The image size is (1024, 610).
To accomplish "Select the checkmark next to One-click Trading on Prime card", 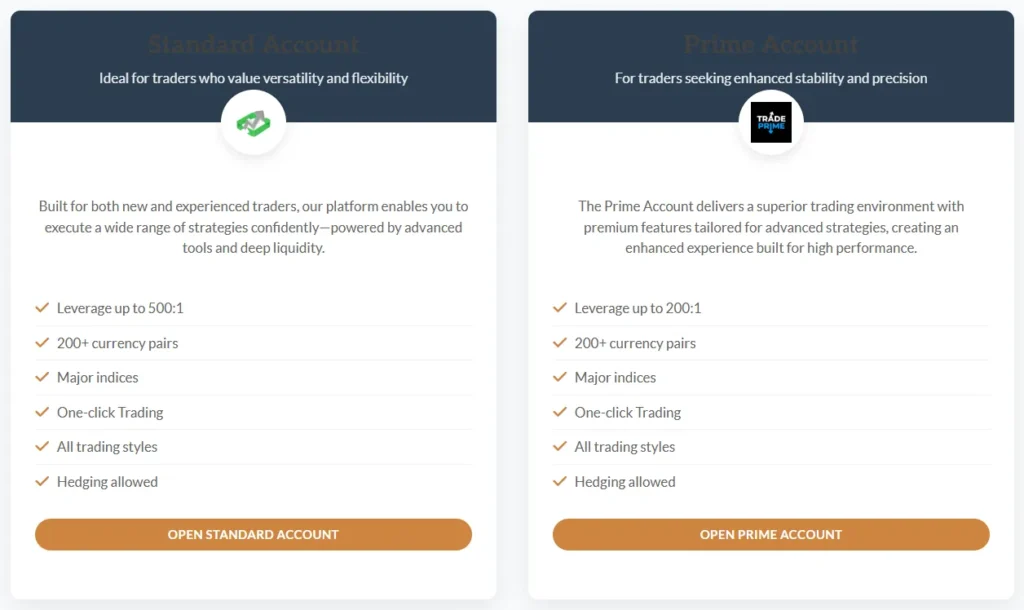I will [x=560, y=412].
